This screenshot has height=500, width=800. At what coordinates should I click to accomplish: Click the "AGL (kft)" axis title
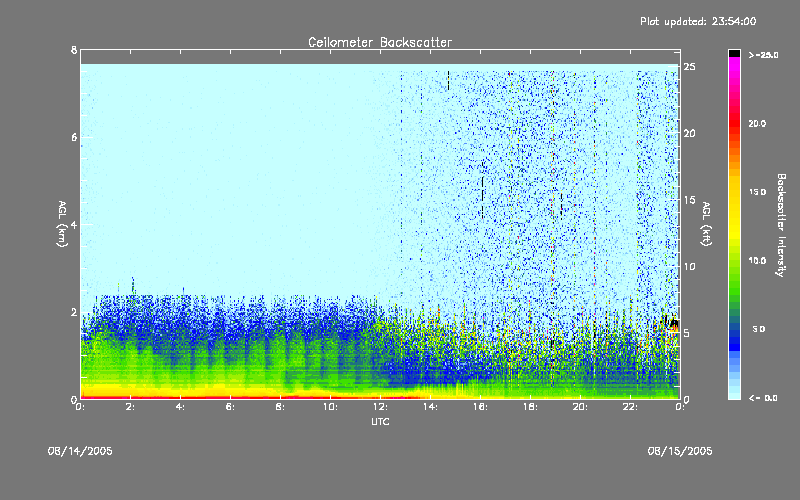coord(707,224)
